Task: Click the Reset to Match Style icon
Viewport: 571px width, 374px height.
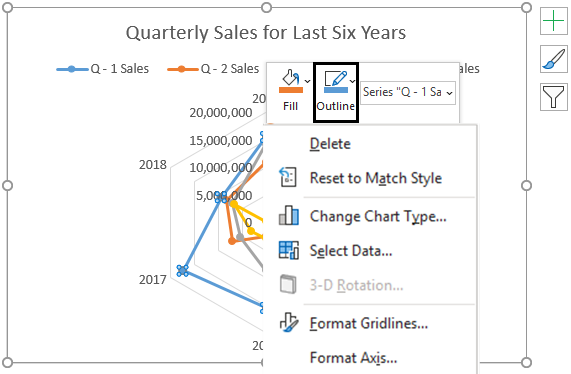Action: (288, 177)
